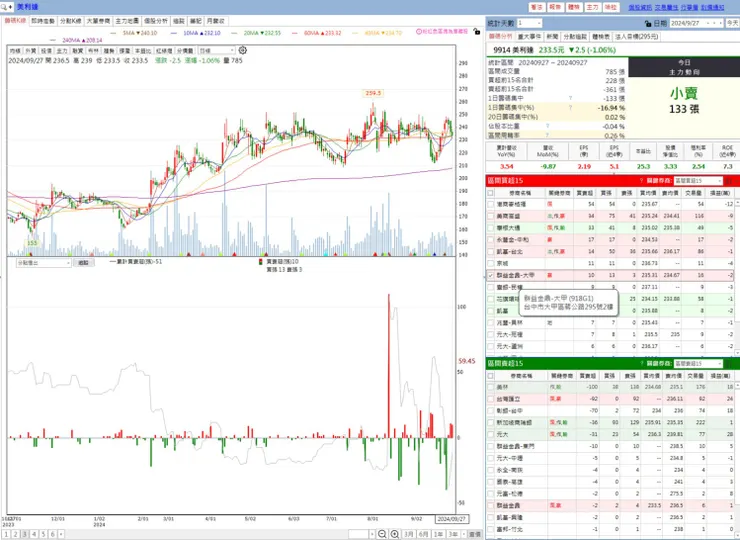Open dropdown arrow after 3年 button
This screenshot has height=540, width=740.
tap(463, 534)
